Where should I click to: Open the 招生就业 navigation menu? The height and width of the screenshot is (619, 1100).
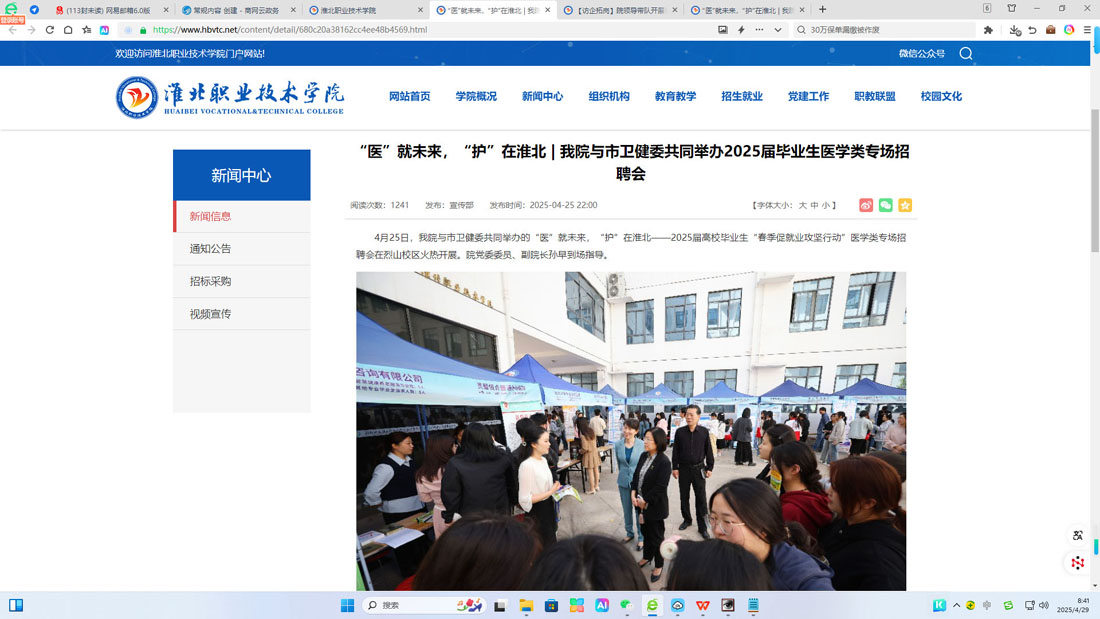pos(742,96)
